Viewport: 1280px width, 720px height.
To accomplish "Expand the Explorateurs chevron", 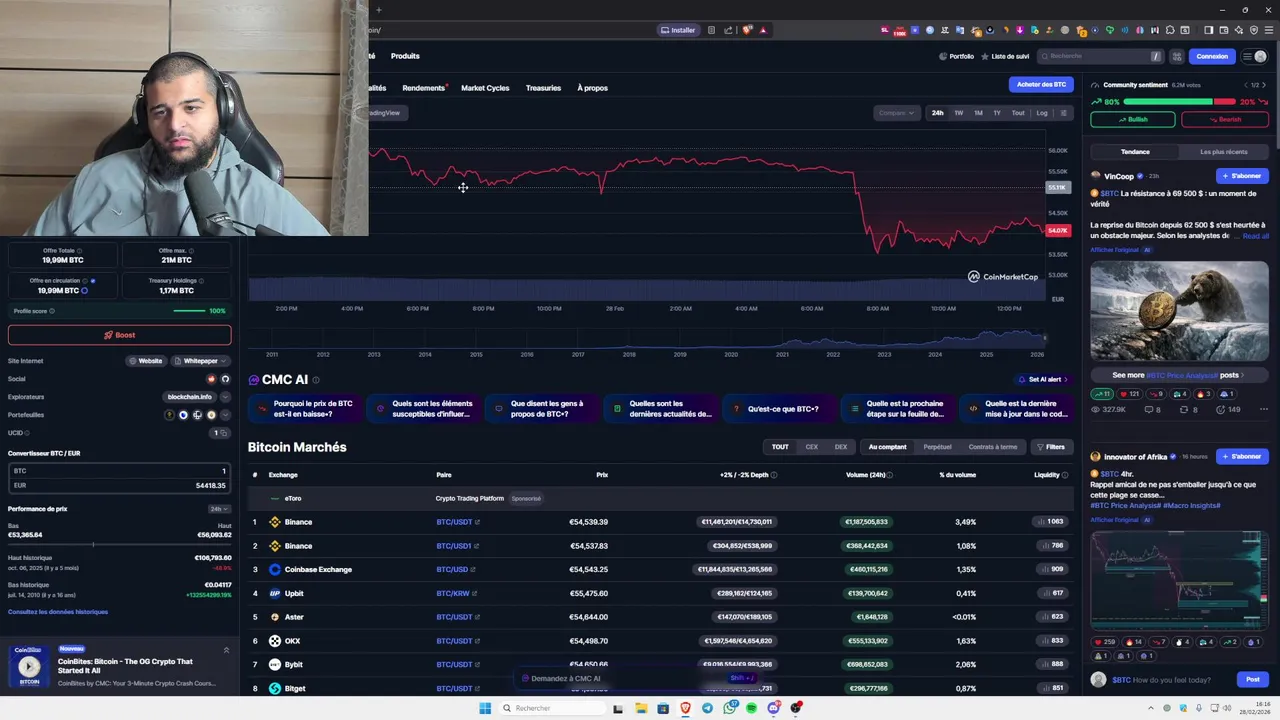I will pyautogui.click(x=225, y=397).
